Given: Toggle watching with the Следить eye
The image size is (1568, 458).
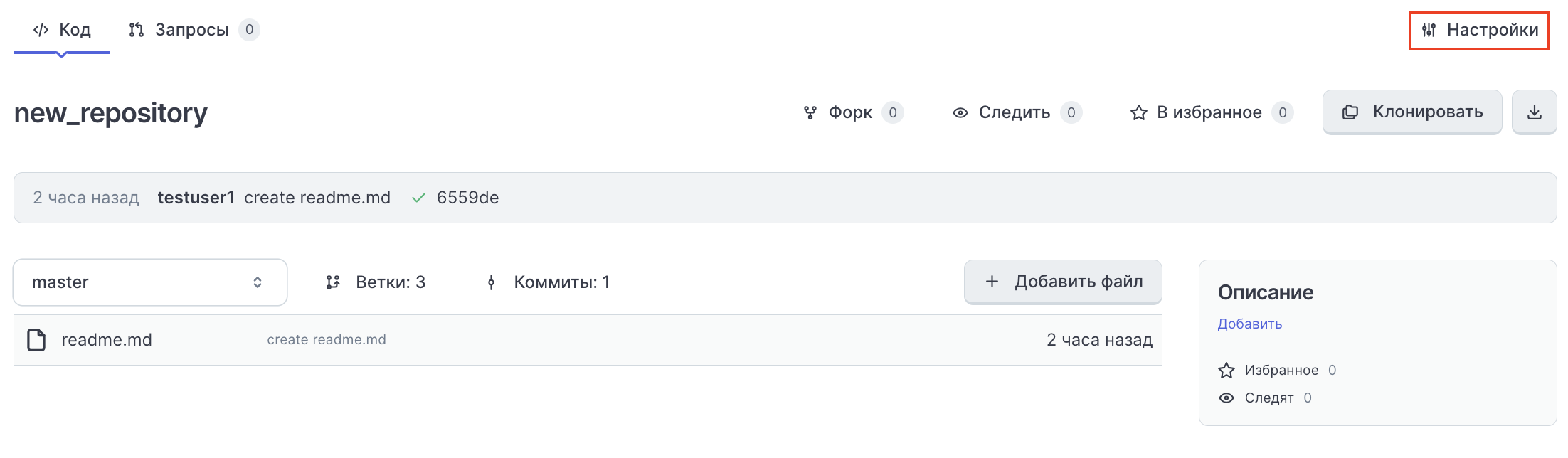Looking at the screenshot, I should point(960,112).
